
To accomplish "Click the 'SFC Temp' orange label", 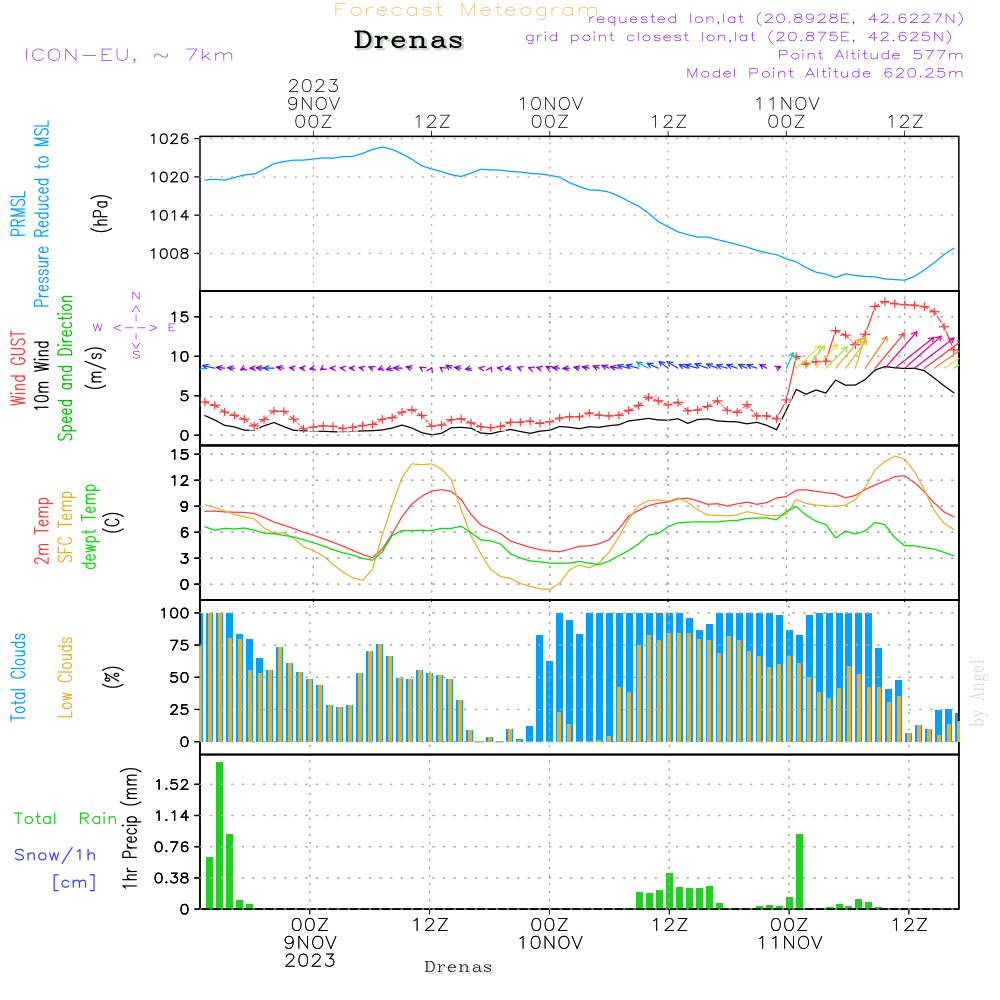I will click(66, 527).
